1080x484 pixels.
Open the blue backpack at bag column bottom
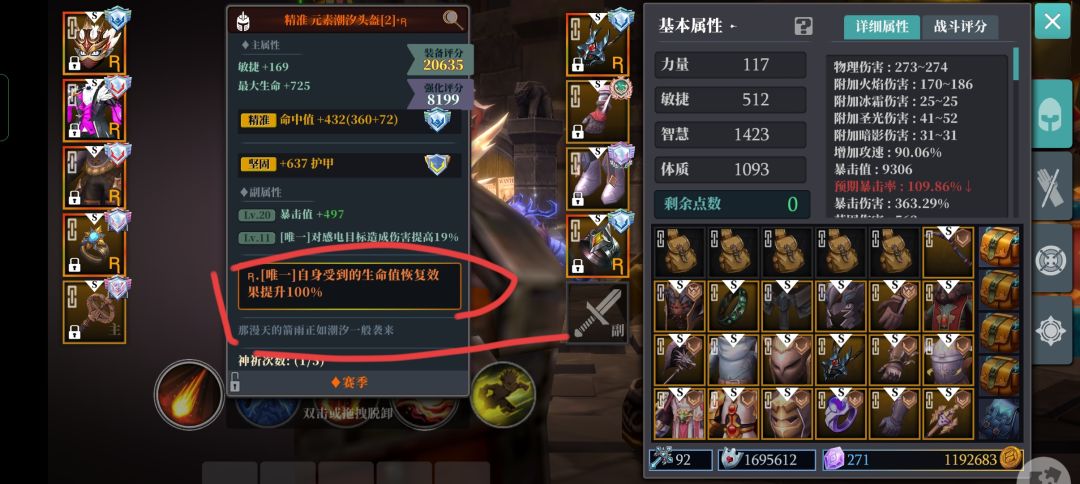[999, 419]
